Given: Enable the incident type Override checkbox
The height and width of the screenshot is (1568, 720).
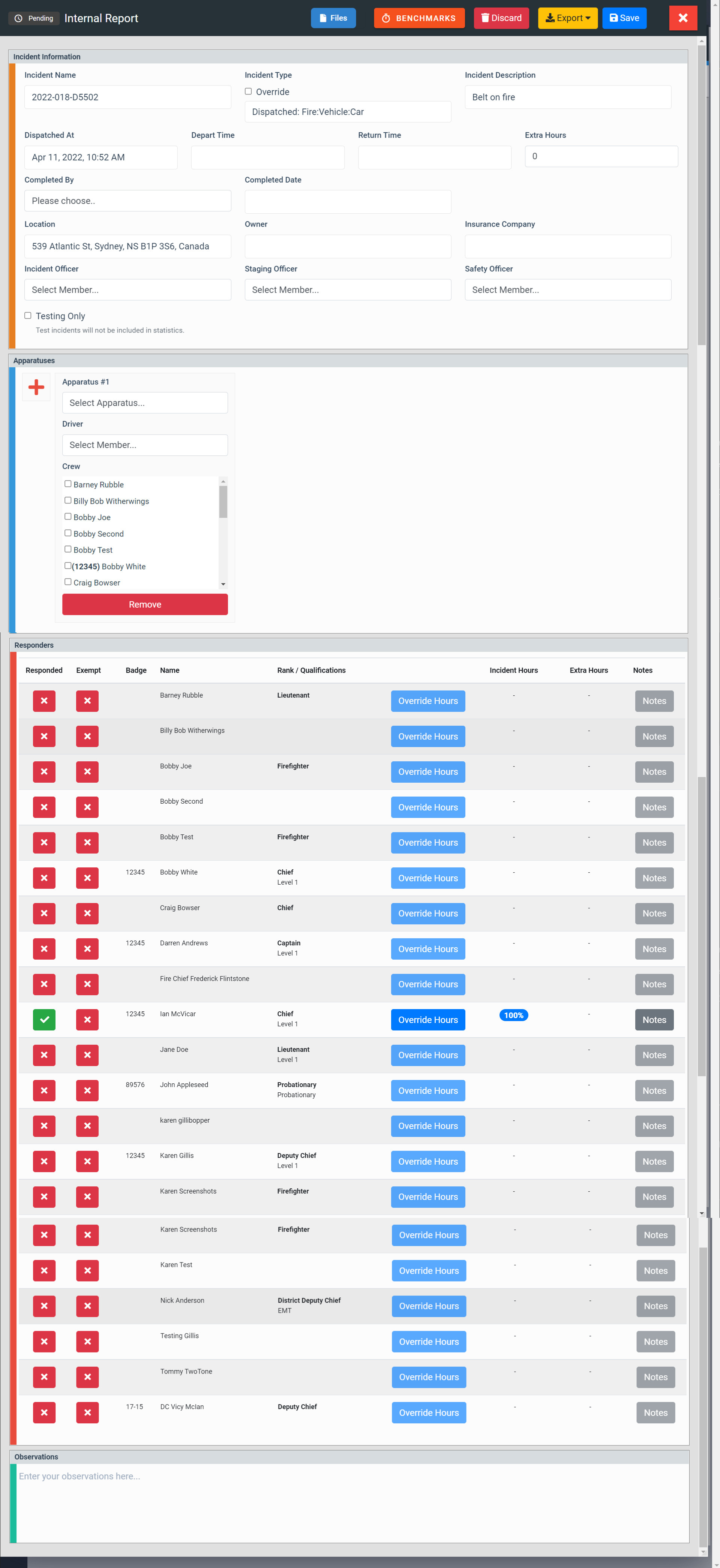Looking at the screenshot, I should click(x=249, y=91).
